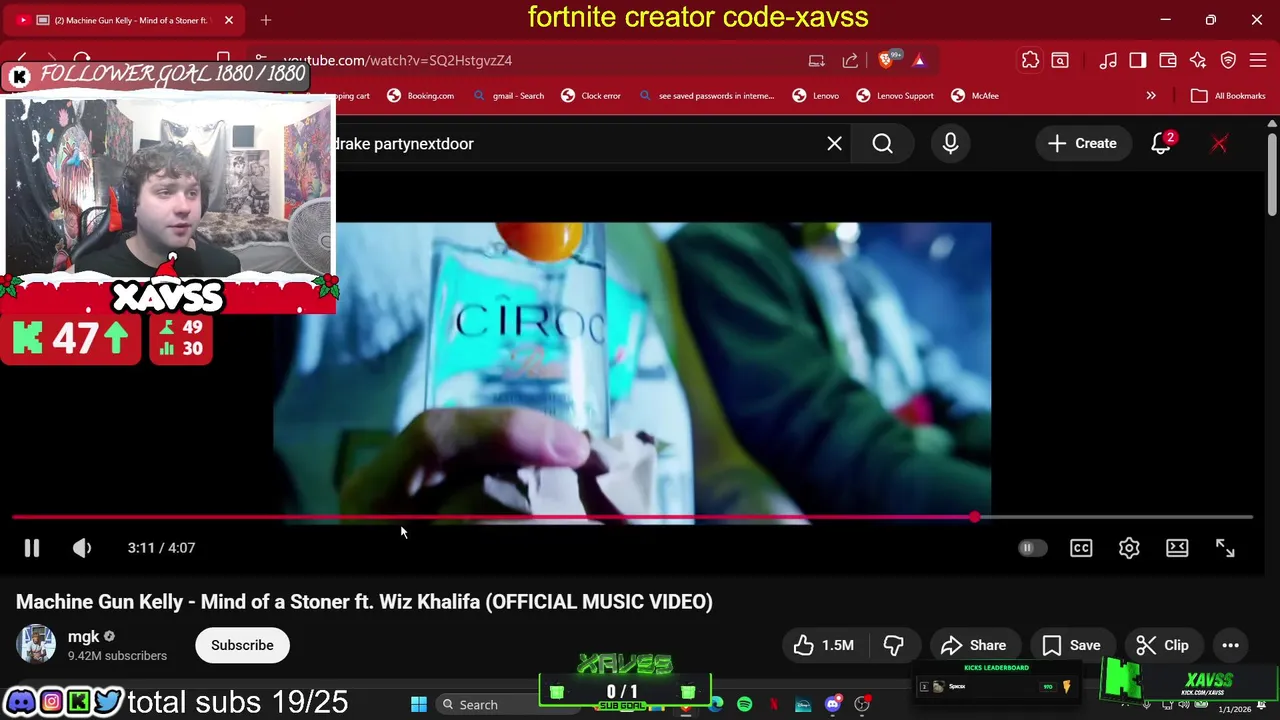Open the Lenovo bookmark
Screen dimensions: 1280x720
tap(816, 96)
